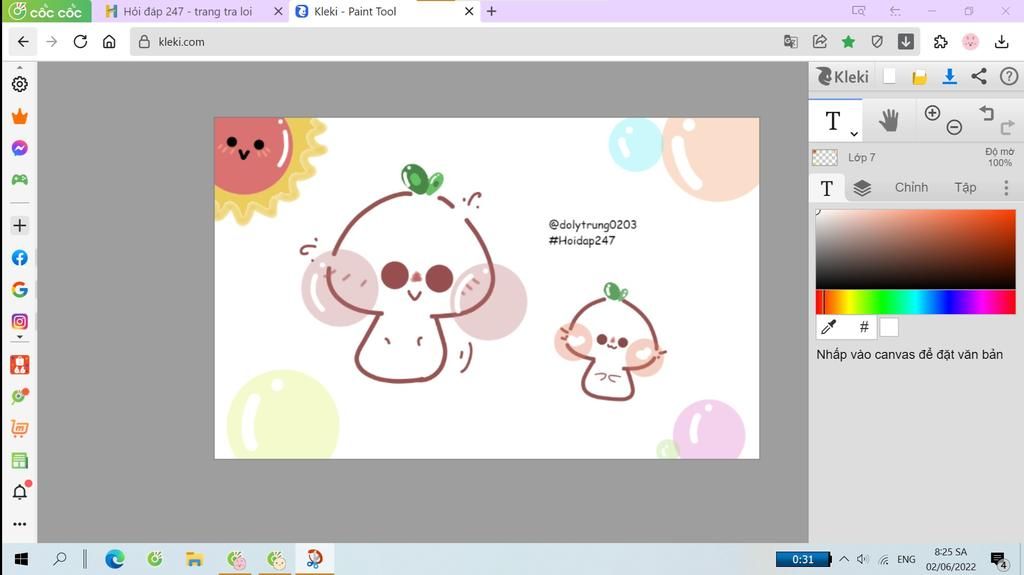Close the Kleki - Paint Tool tab

pyautogui.click(x=469, y=11)
